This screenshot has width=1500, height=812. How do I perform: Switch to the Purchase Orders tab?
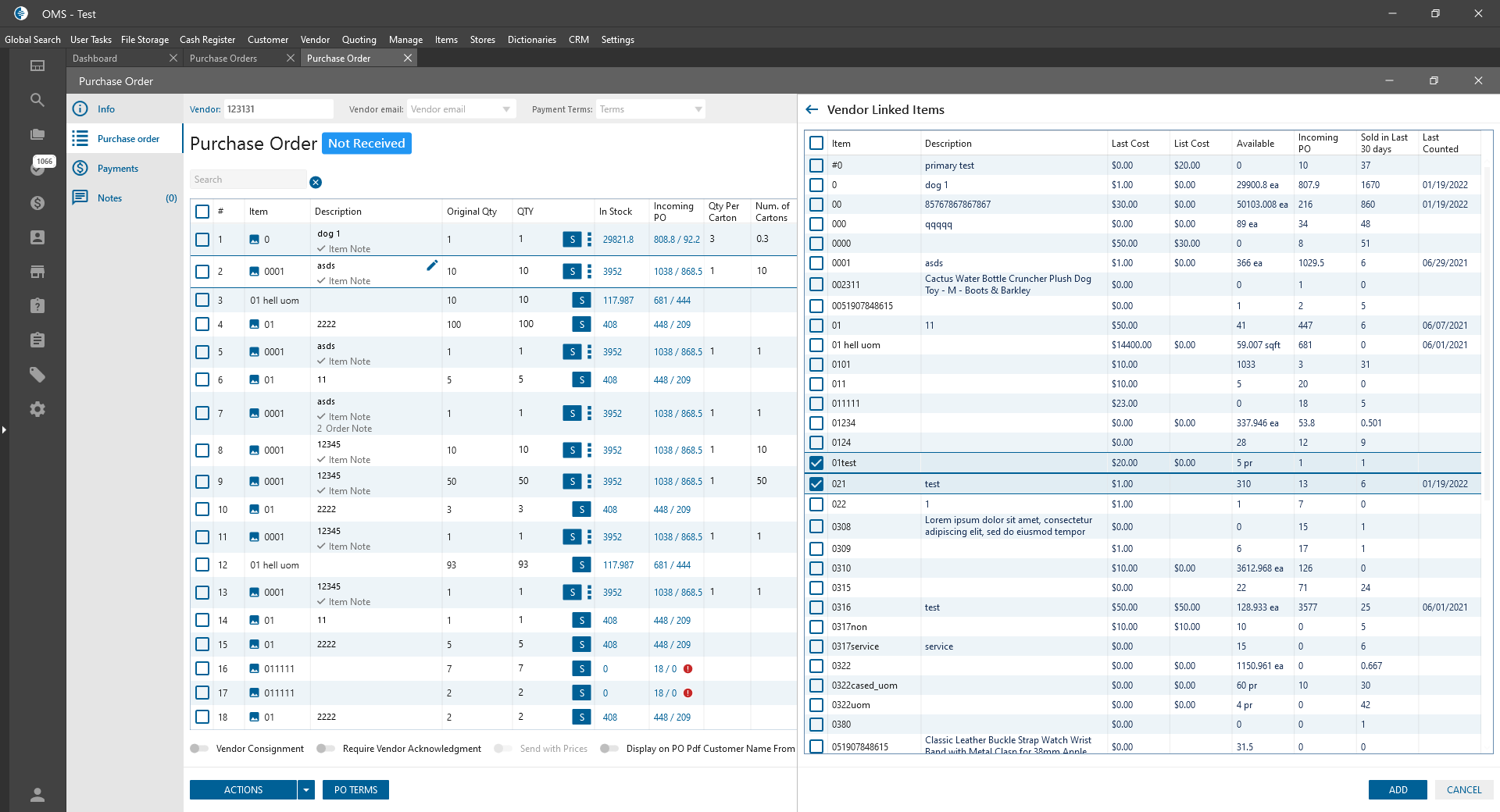[x=223, y=59]
